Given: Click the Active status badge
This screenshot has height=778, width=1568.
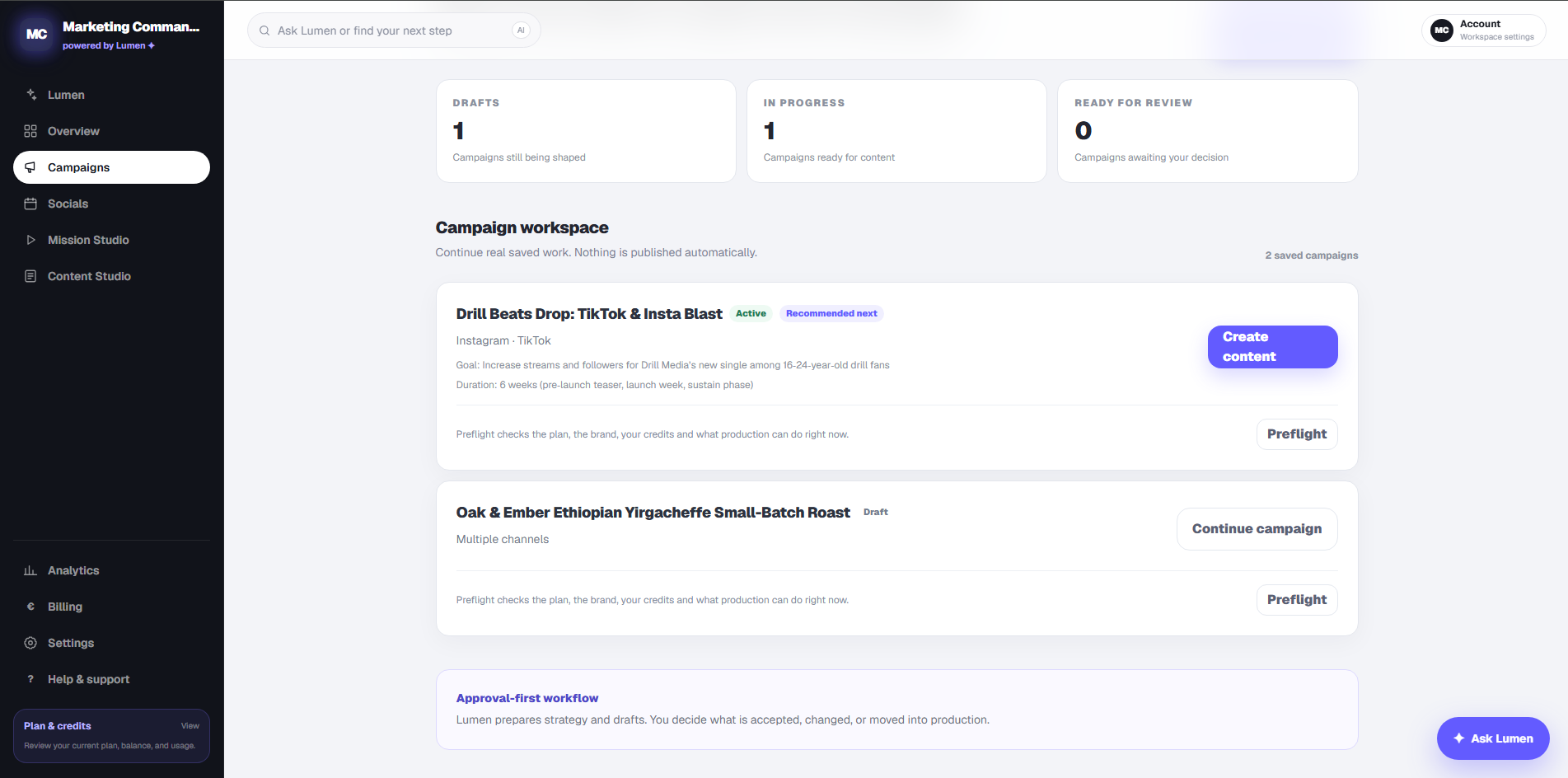Looking at the screenshot, I should coord(751,313).
